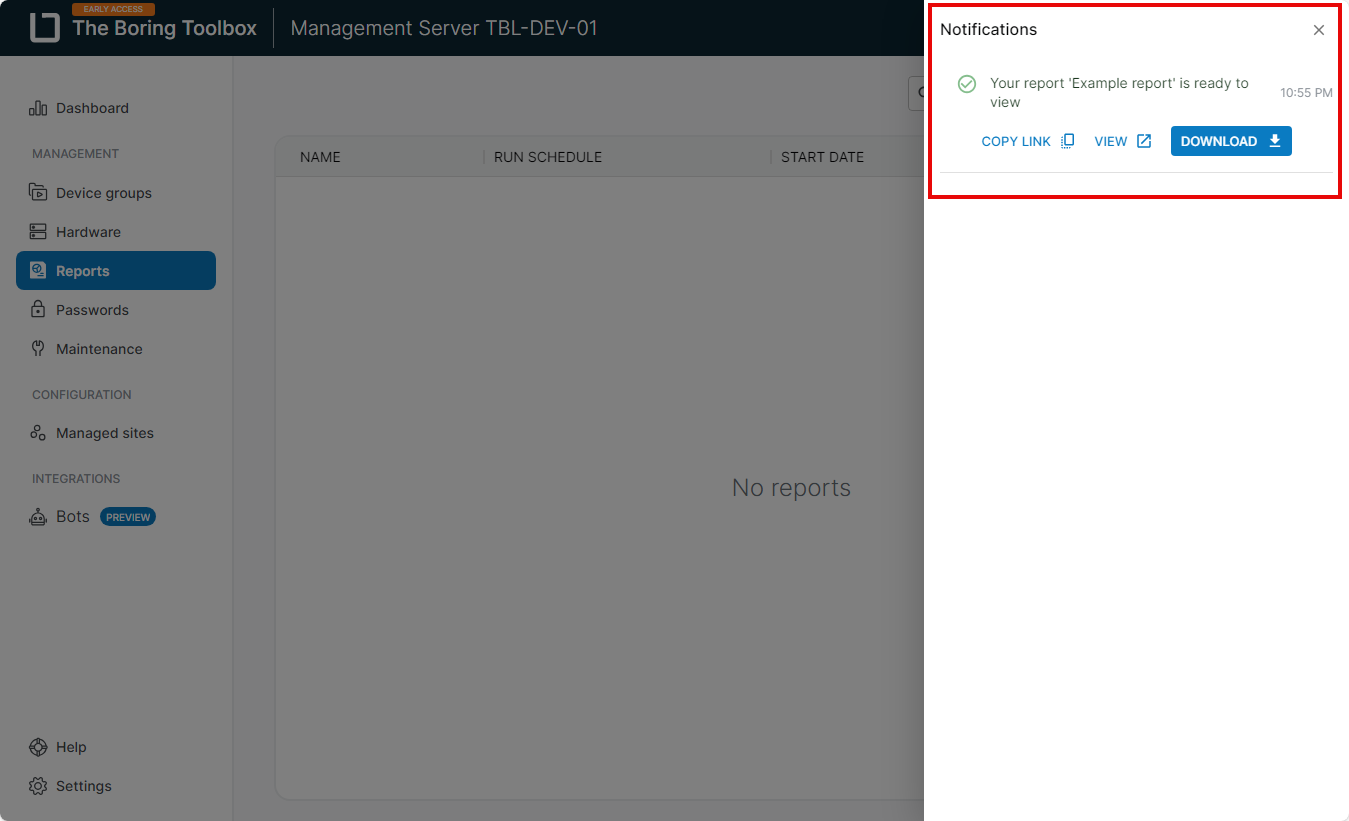View the Example report in new window

pos(1122,141)
